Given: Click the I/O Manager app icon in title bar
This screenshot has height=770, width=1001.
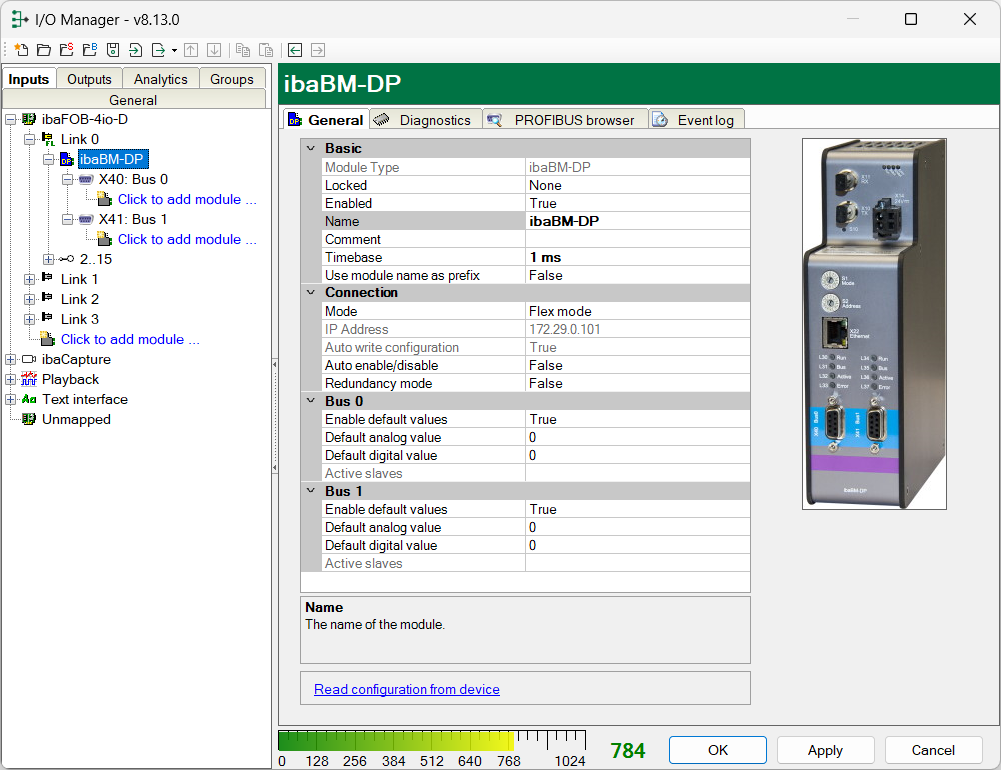Looking at the screenshot, I should 19,19.
